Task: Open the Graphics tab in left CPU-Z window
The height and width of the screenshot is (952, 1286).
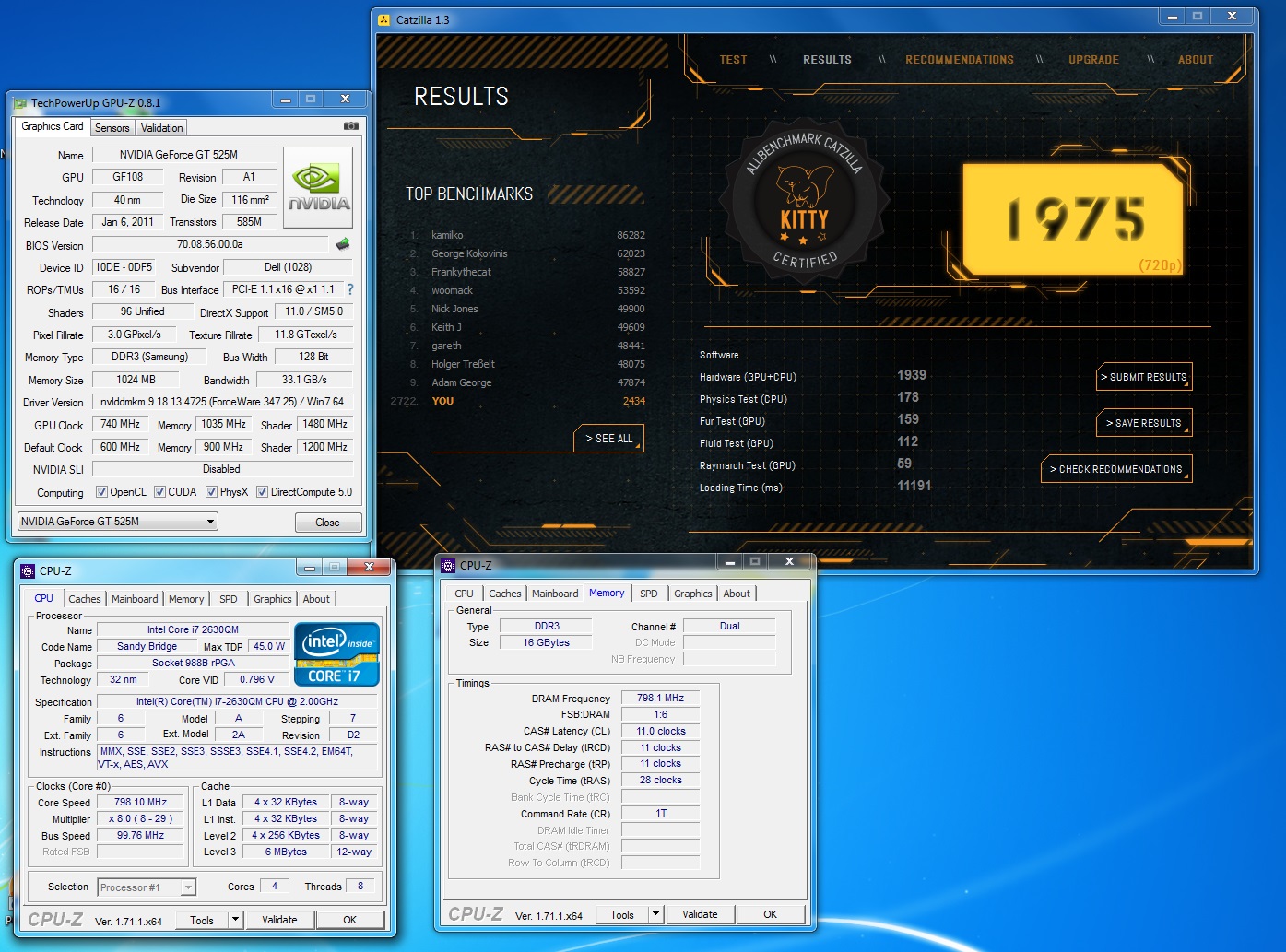Action: 273,599
